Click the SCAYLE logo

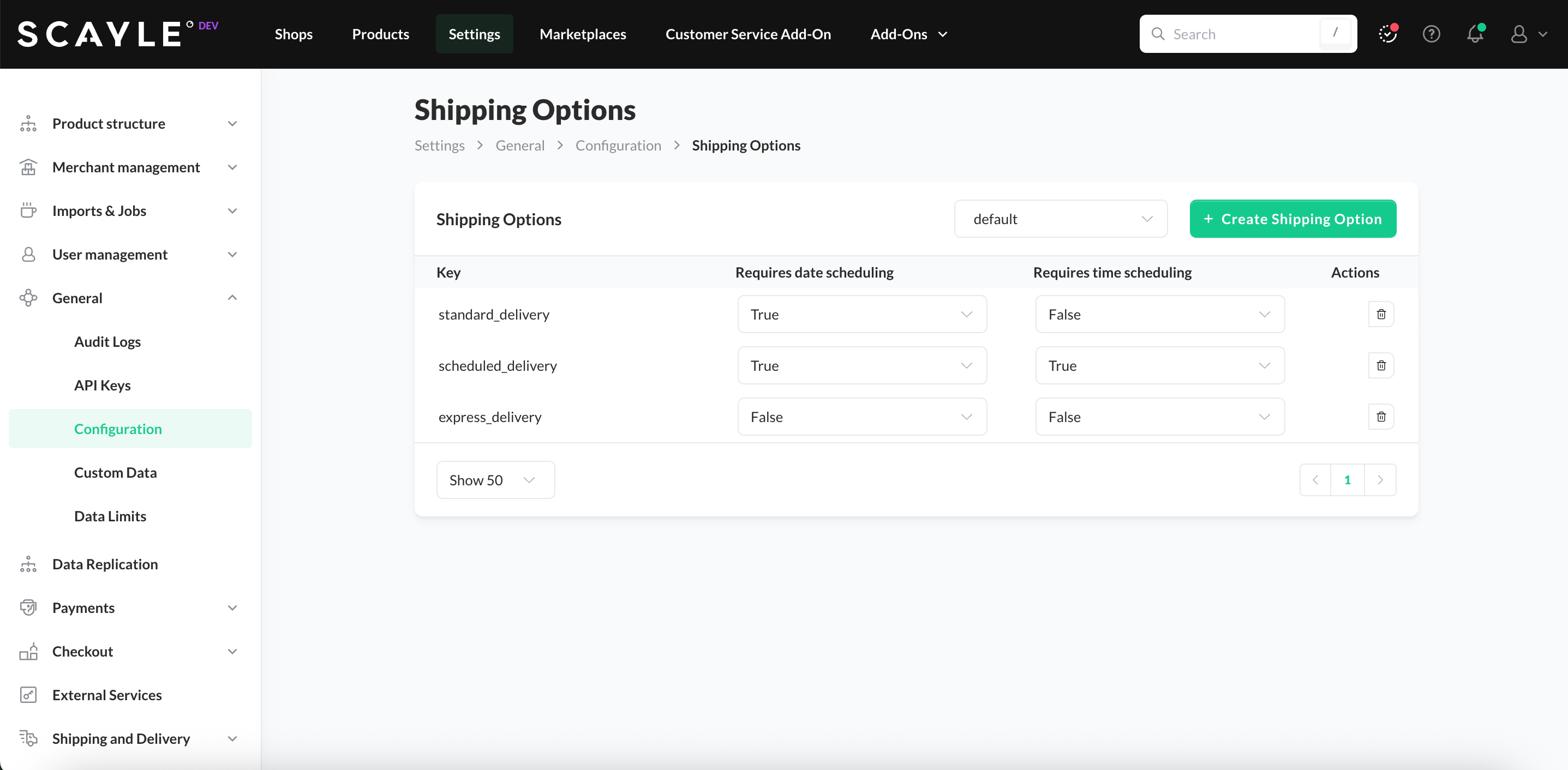[x=100, y=34]
